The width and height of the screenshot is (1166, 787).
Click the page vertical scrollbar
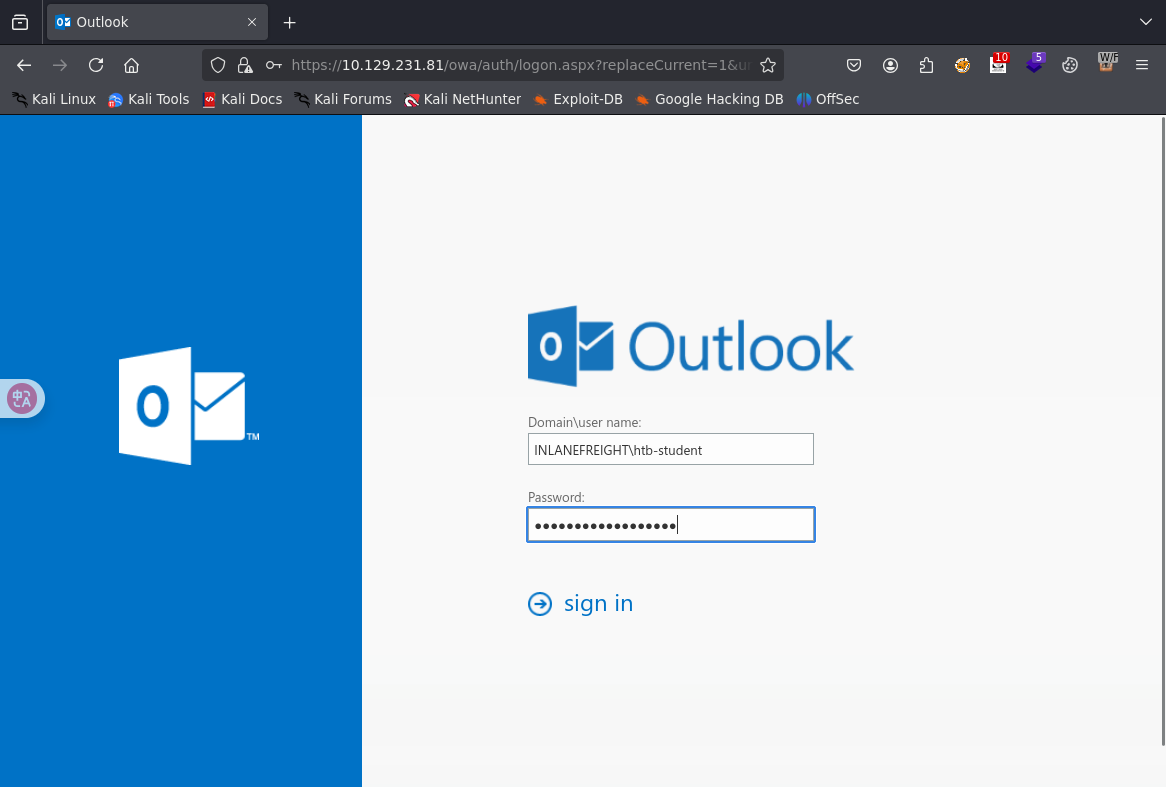(1163, 431)
